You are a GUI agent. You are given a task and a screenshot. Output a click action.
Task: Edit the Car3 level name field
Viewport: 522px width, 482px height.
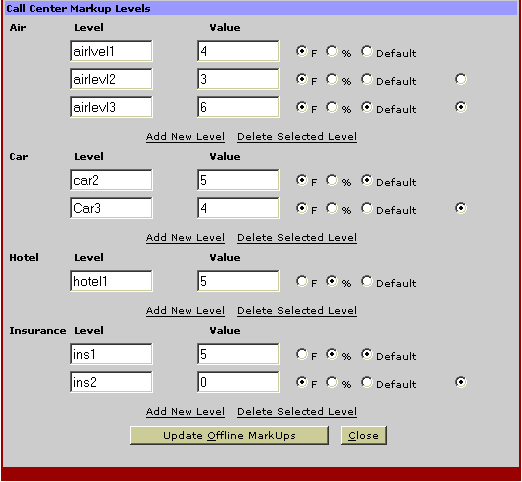pos(111,208)
